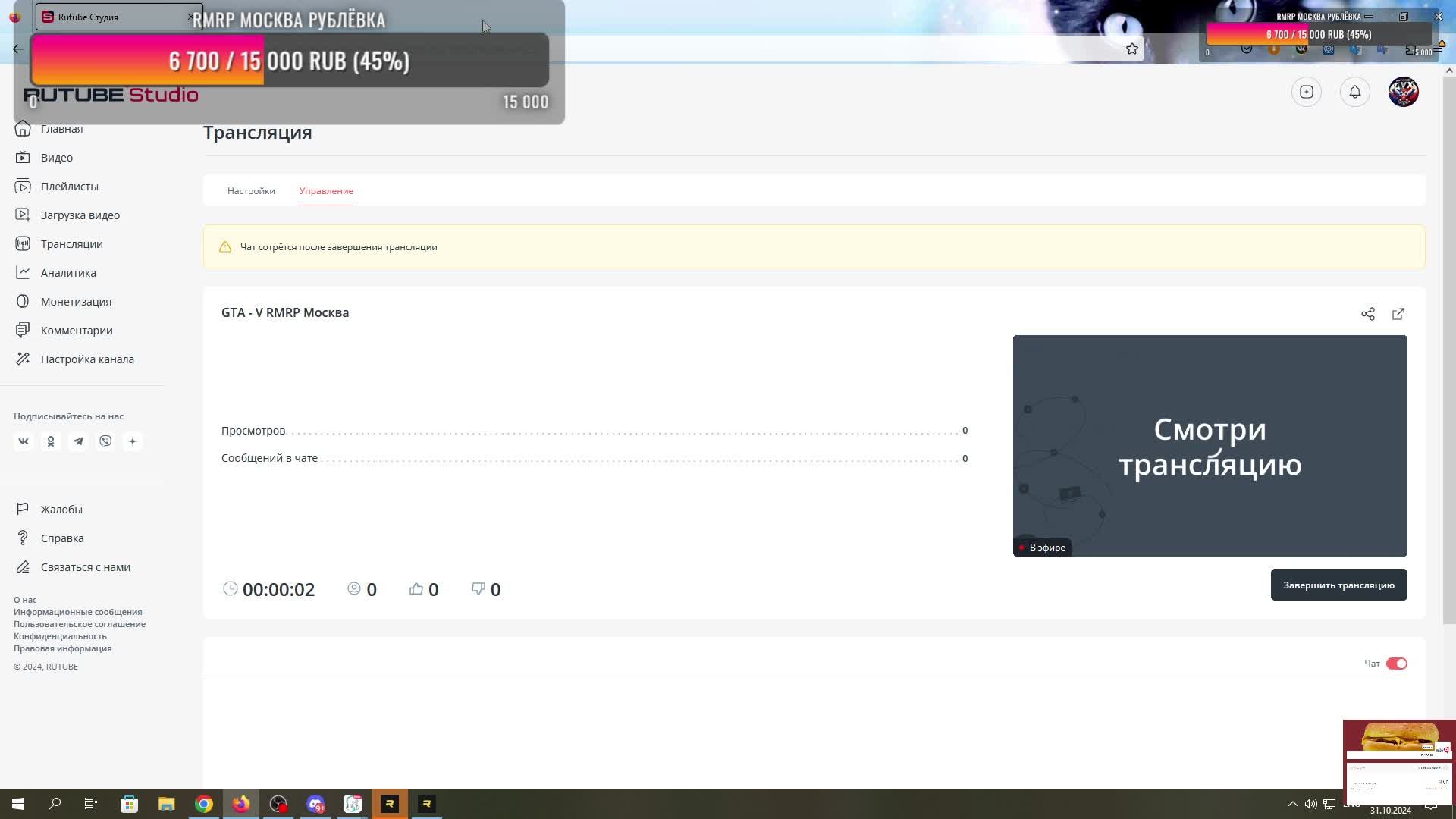
Task: Click the share stream icon
Action: pyautogui.click(x=1367, y=314)
